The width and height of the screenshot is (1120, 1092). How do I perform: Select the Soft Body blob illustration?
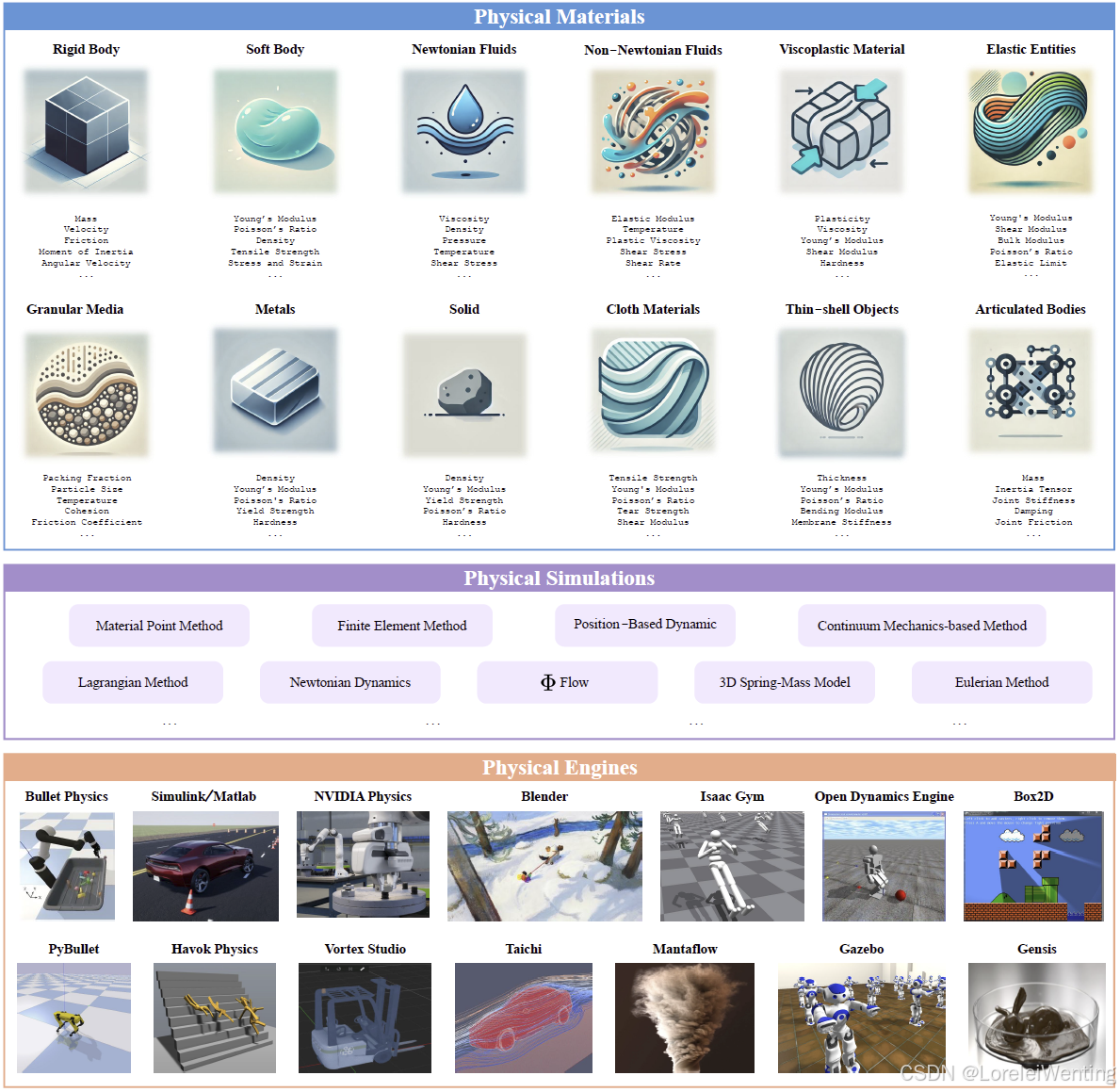[x=275, y=131]
